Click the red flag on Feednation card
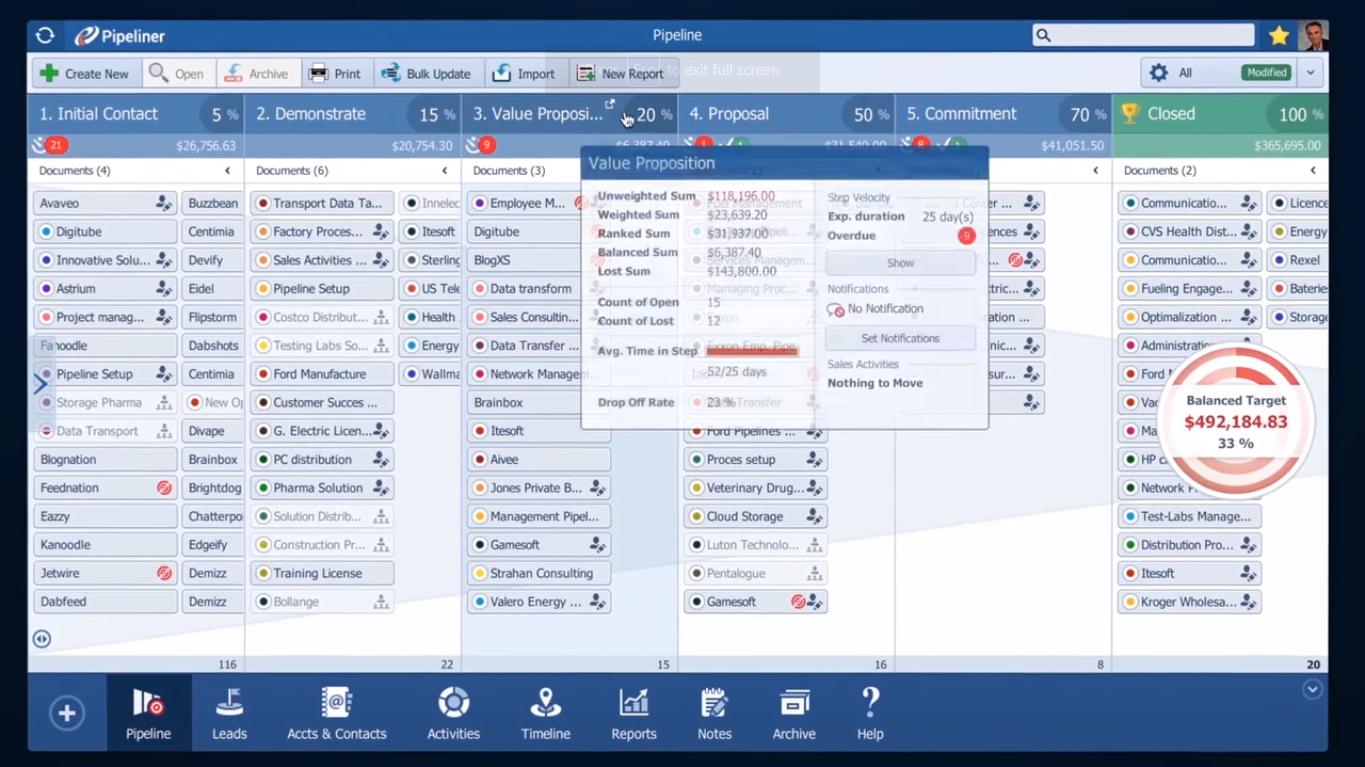This screenshot has height=767, width=1365. coord(164,488)
